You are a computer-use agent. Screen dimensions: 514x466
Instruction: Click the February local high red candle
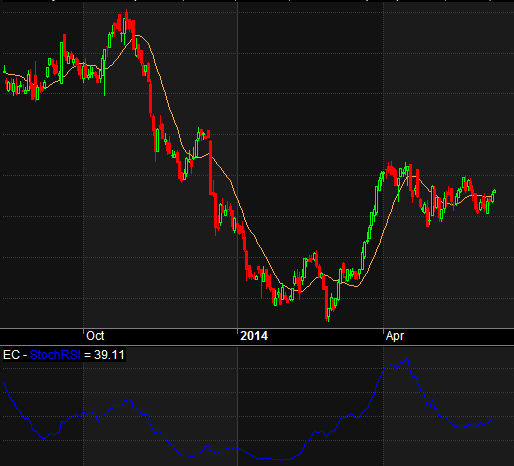(x=316, y=258)
